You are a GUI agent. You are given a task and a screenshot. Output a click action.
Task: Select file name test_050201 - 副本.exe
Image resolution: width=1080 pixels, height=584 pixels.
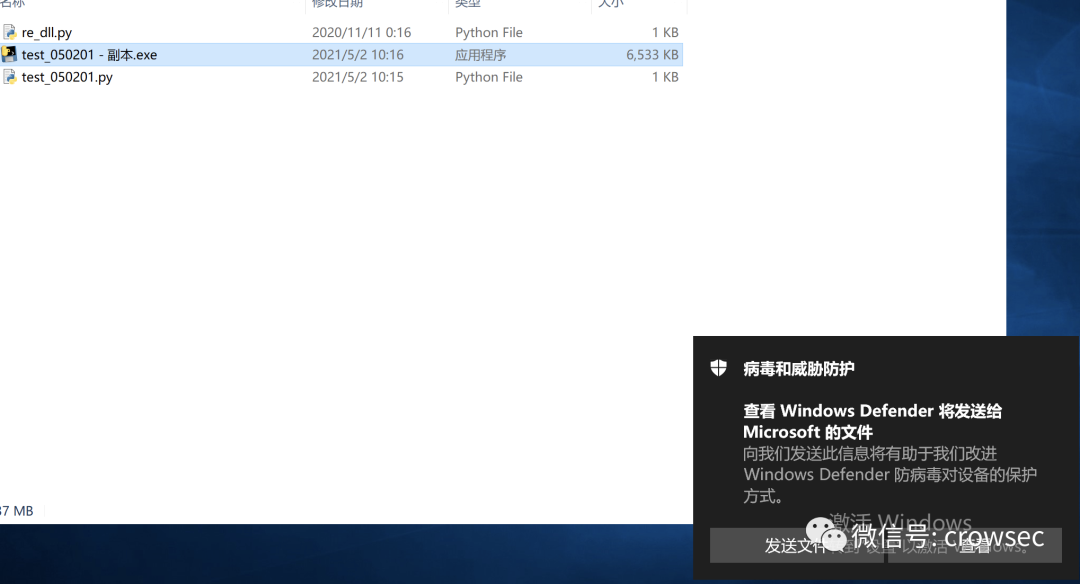[x=90, y=55]
